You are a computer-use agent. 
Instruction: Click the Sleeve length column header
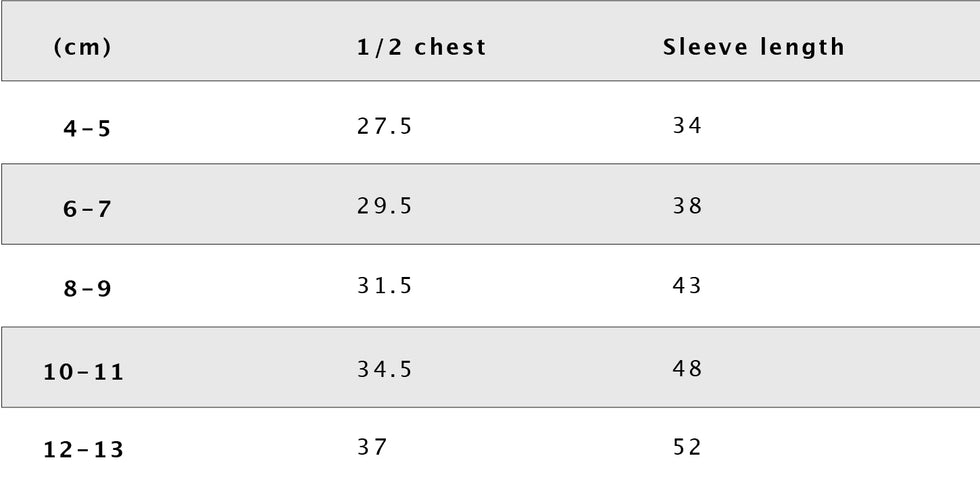point(753,47)
